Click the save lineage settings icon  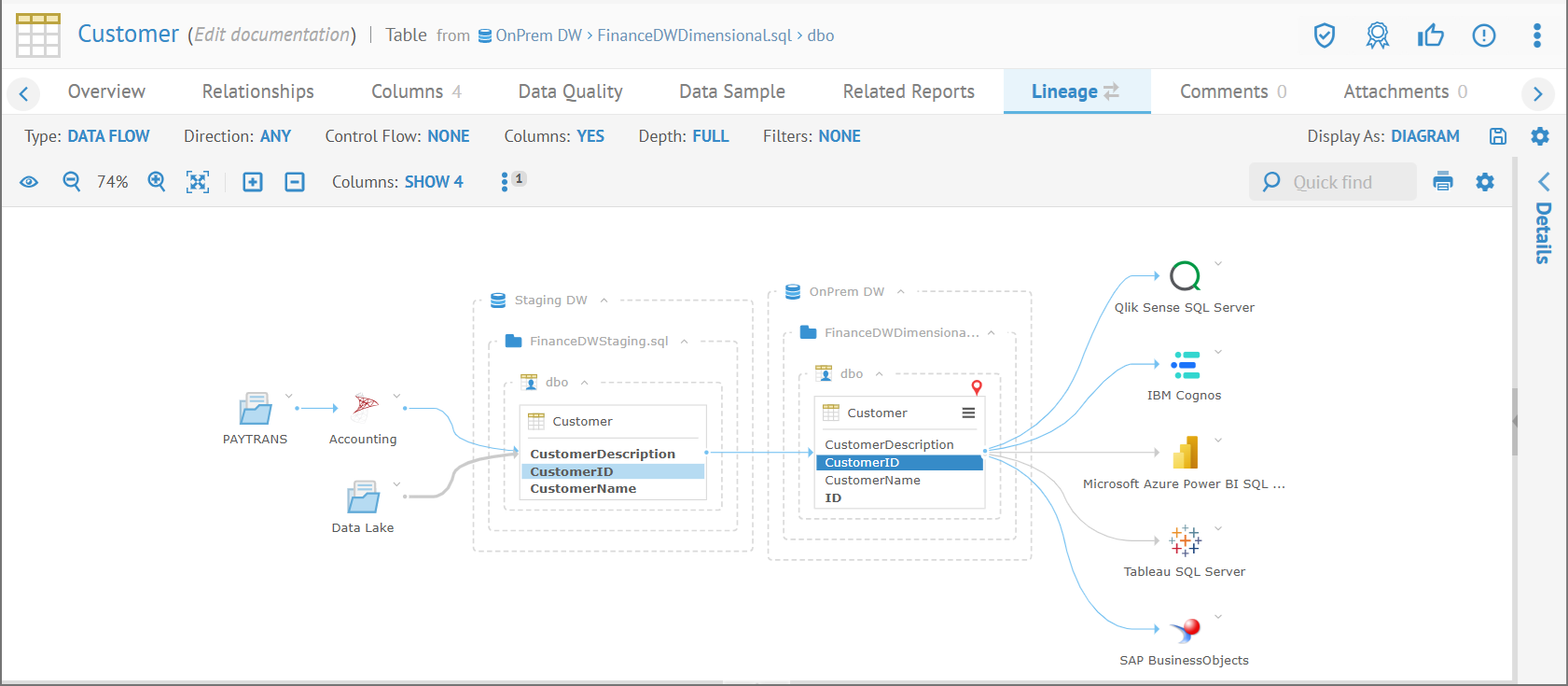click(1498, 136)
